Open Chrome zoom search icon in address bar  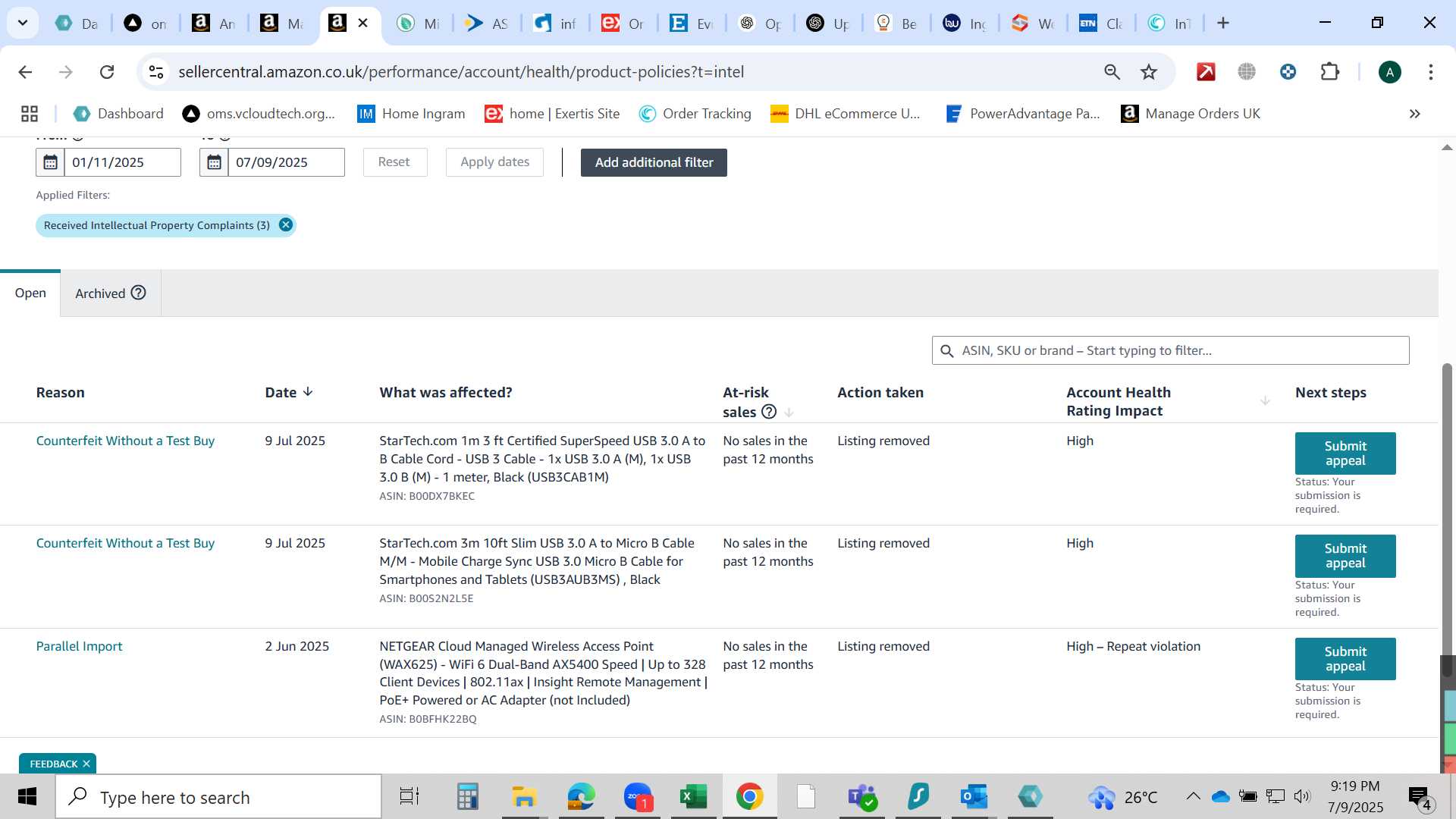pyautogui.click(x=1112, y=72)
